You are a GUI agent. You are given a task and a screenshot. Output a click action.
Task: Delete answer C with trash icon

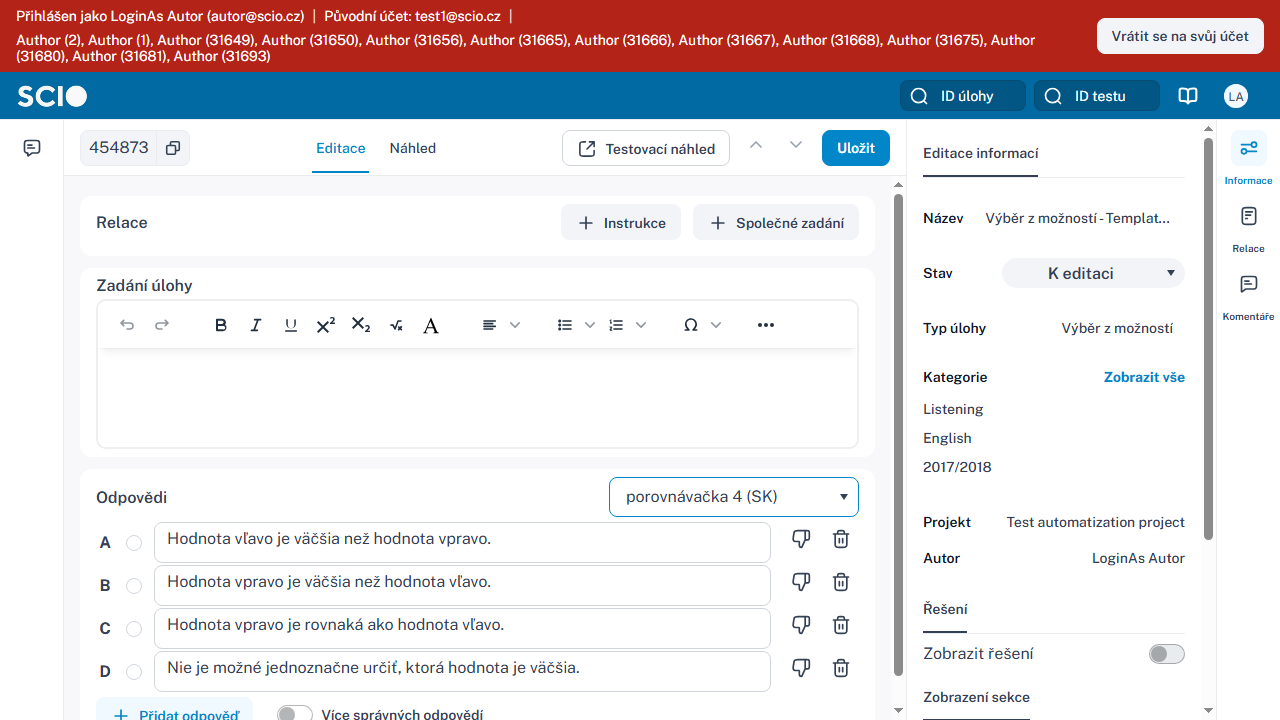point(842,625)
